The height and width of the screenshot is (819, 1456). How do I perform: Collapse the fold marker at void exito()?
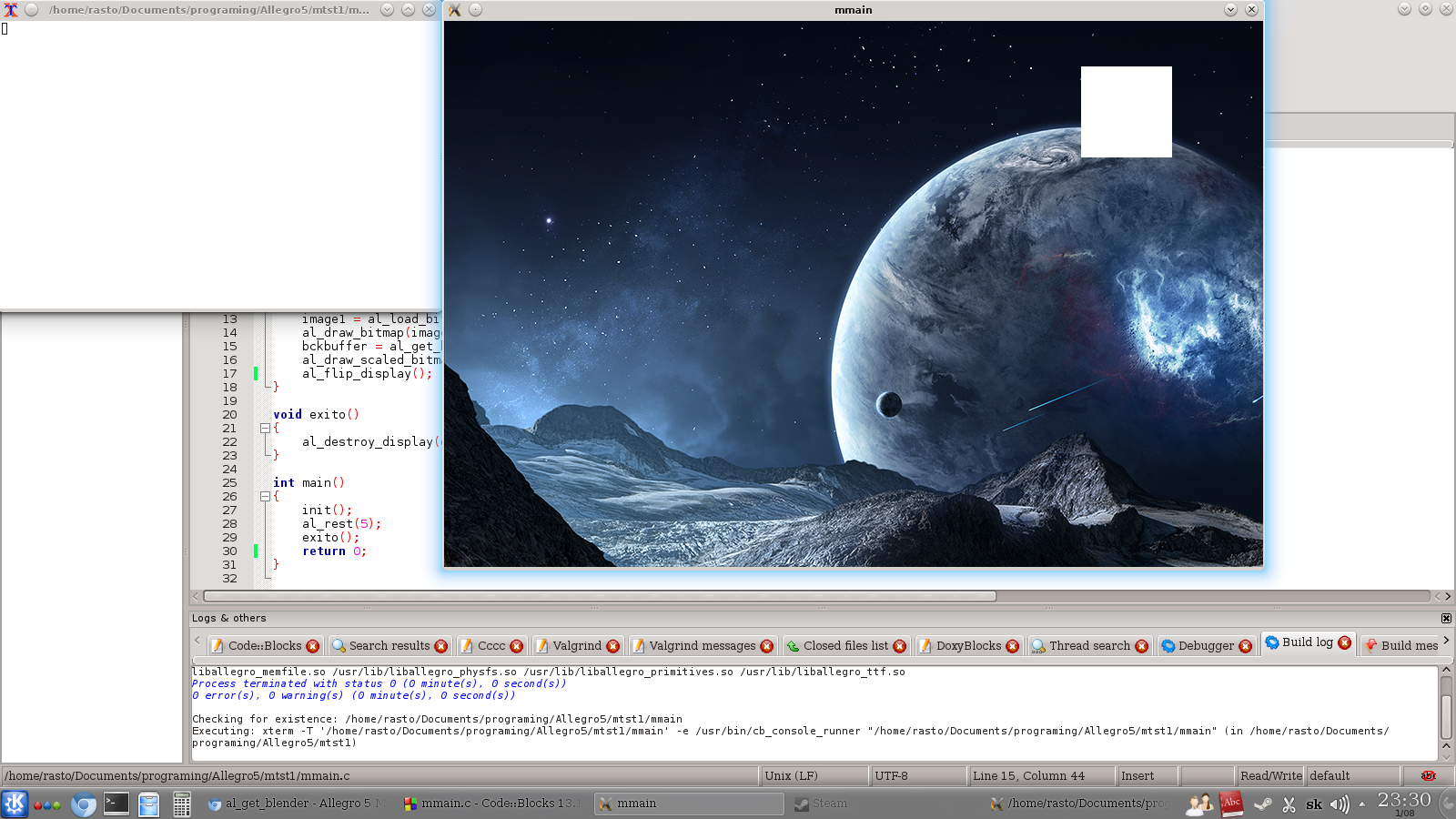(265, 428)
